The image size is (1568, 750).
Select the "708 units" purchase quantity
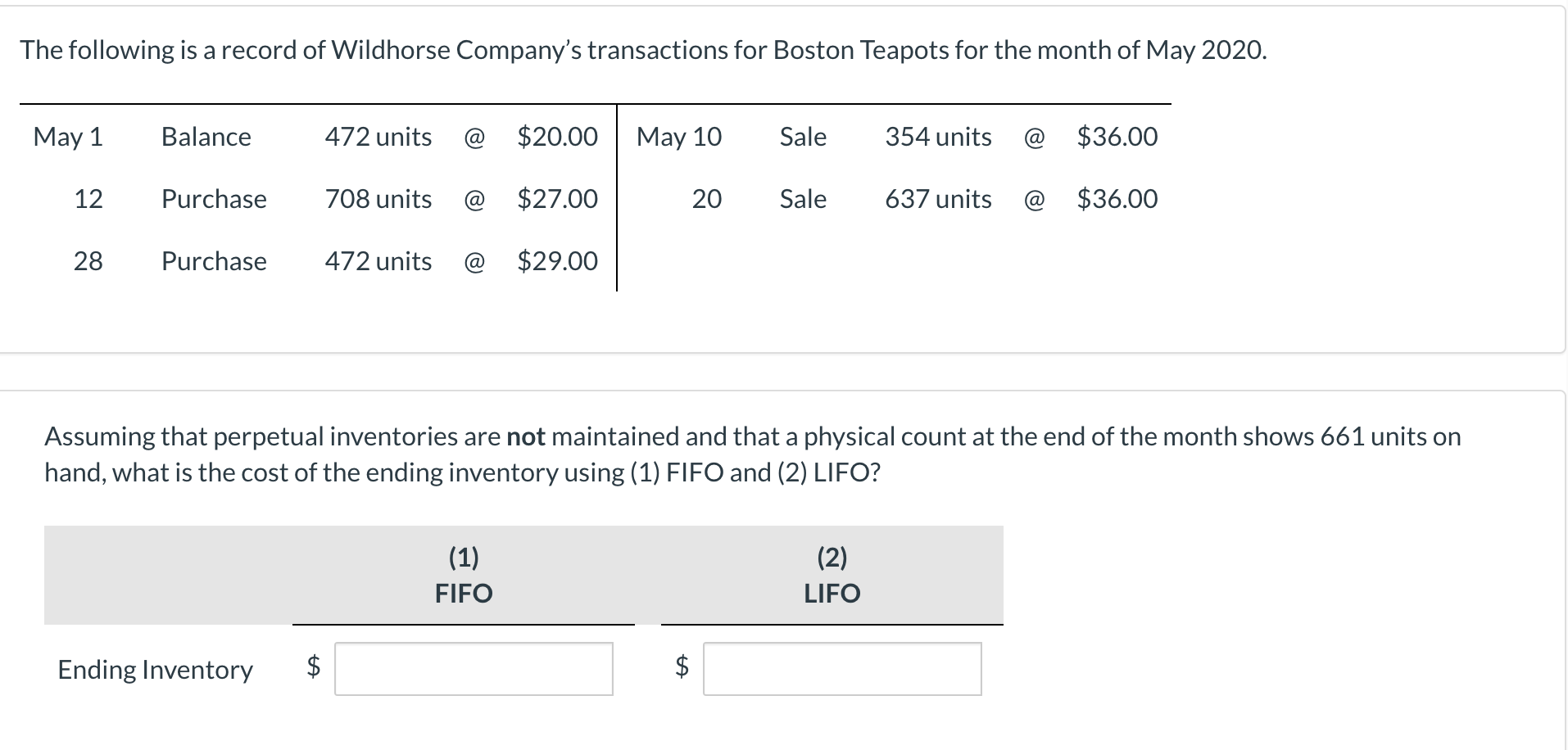click(x=378, y=199)
